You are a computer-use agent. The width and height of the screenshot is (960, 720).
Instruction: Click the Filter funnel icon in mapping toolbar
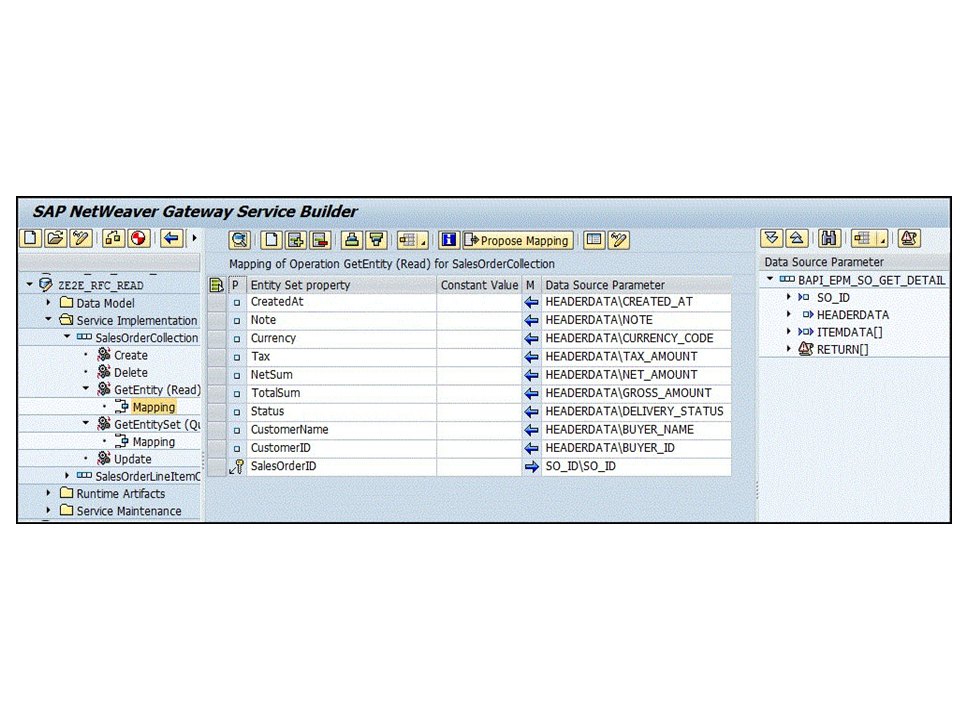coord(376,240)
